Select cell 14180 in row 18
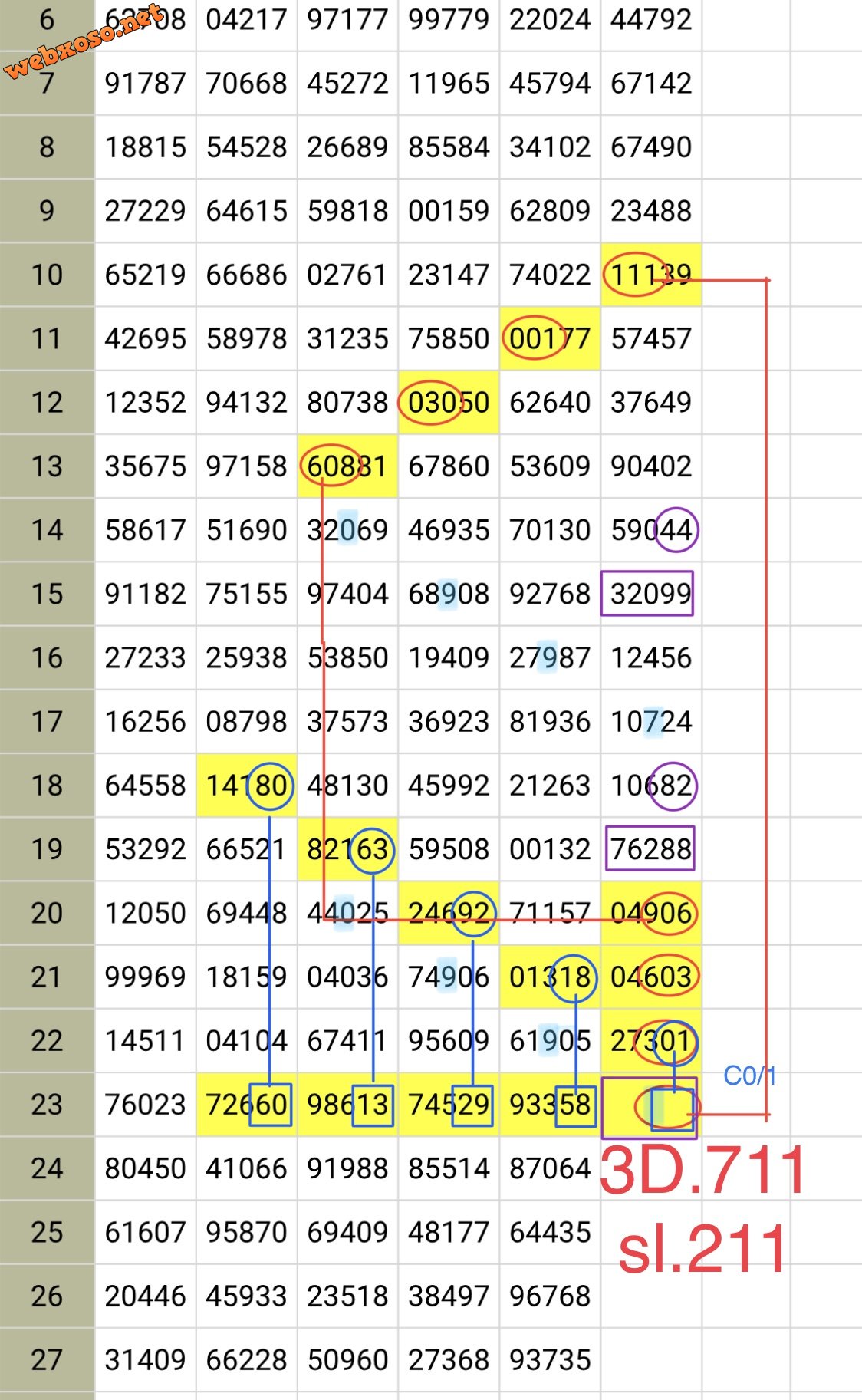Screen dimensions: 862x1400 coord(246,786)
